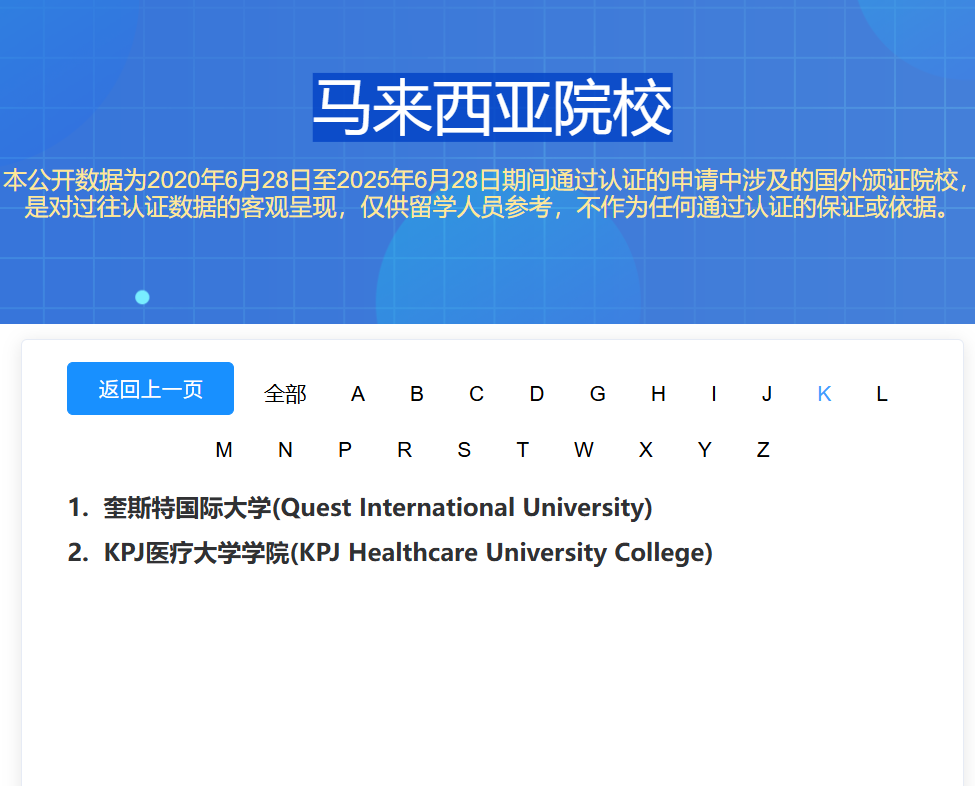Select the highlighted K letter filter
This screenshot has height=786, width=975.
(x=824, y=394)
